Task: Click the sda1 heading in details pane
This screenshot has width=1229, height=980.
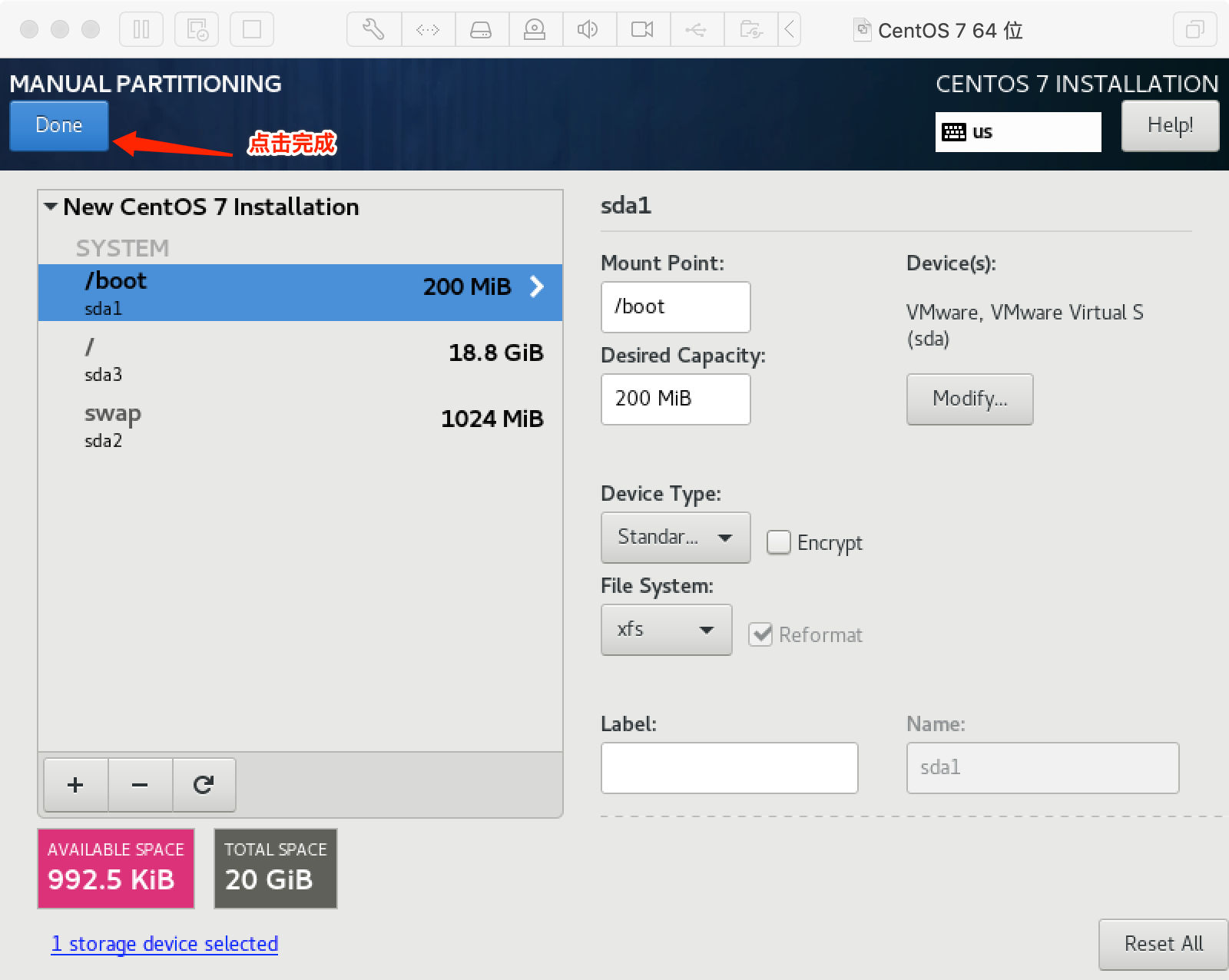Action: (x=626, y=206)
